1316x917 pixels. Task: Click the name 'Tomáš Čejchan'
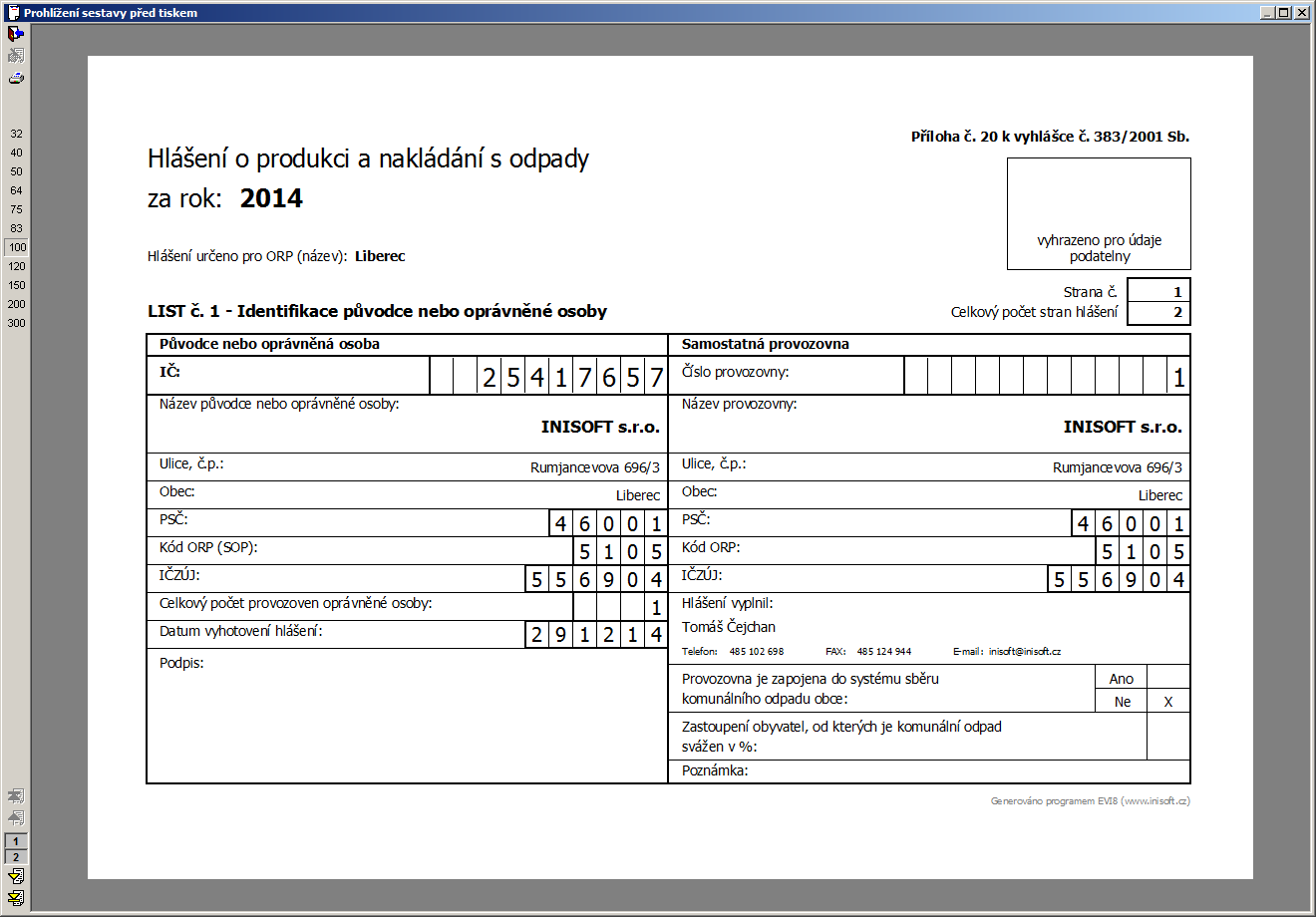(x=729, y=627)
